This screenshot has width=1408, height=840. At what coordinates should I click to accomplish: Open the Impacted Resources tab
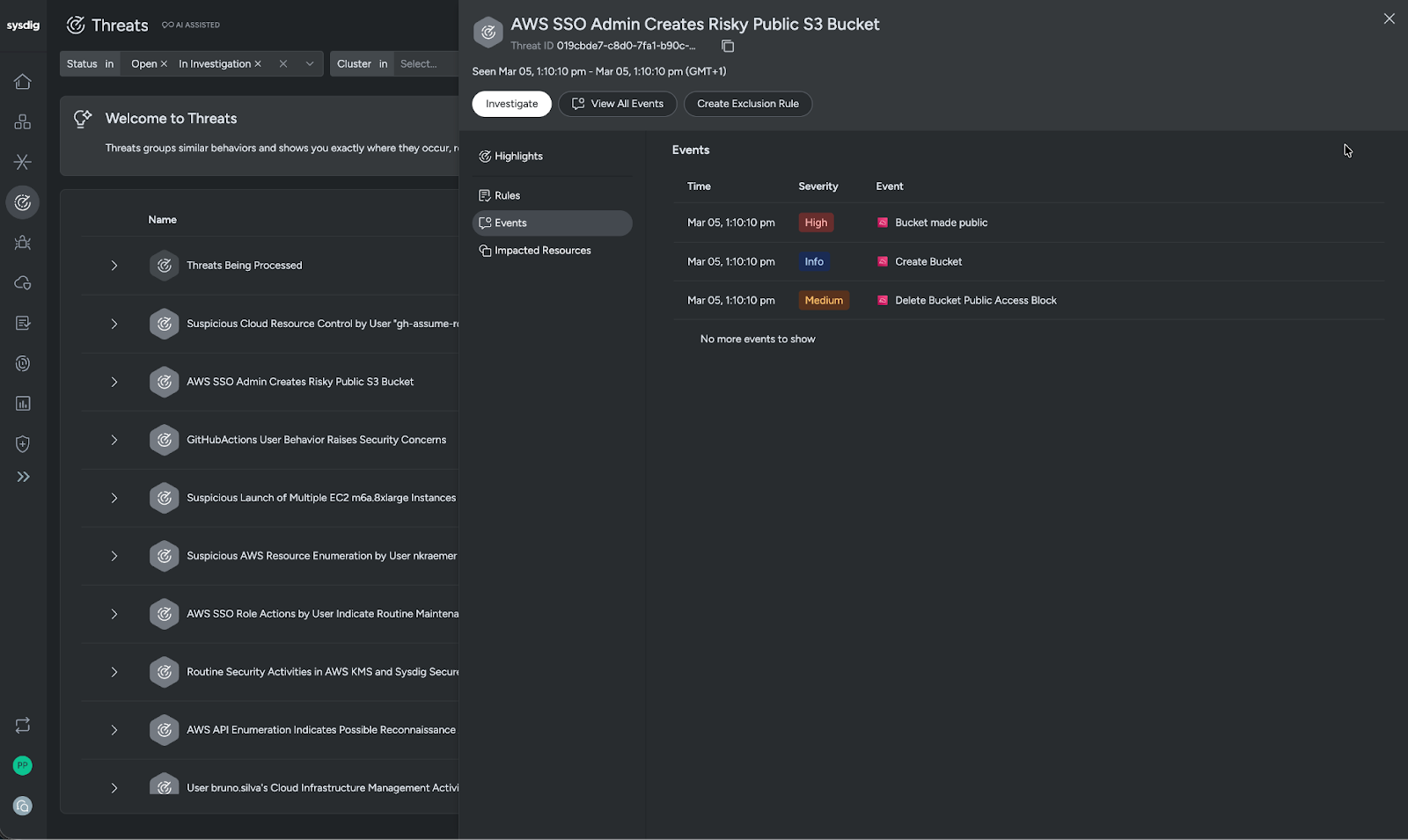(x=552, y=251)
